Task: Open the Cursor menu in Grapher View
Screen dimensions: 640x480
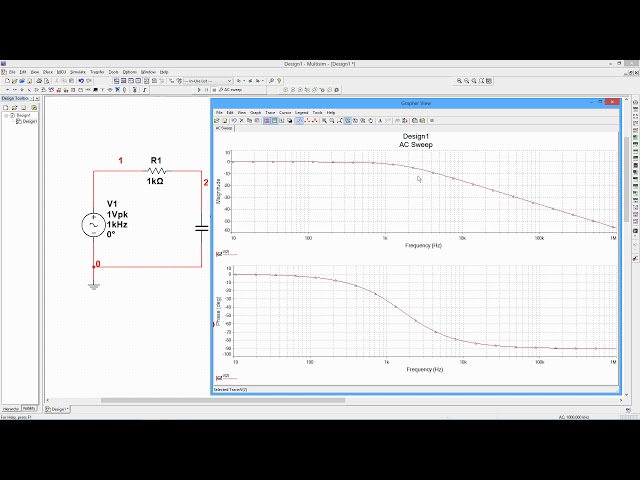Action: click(x=285, y=113)
